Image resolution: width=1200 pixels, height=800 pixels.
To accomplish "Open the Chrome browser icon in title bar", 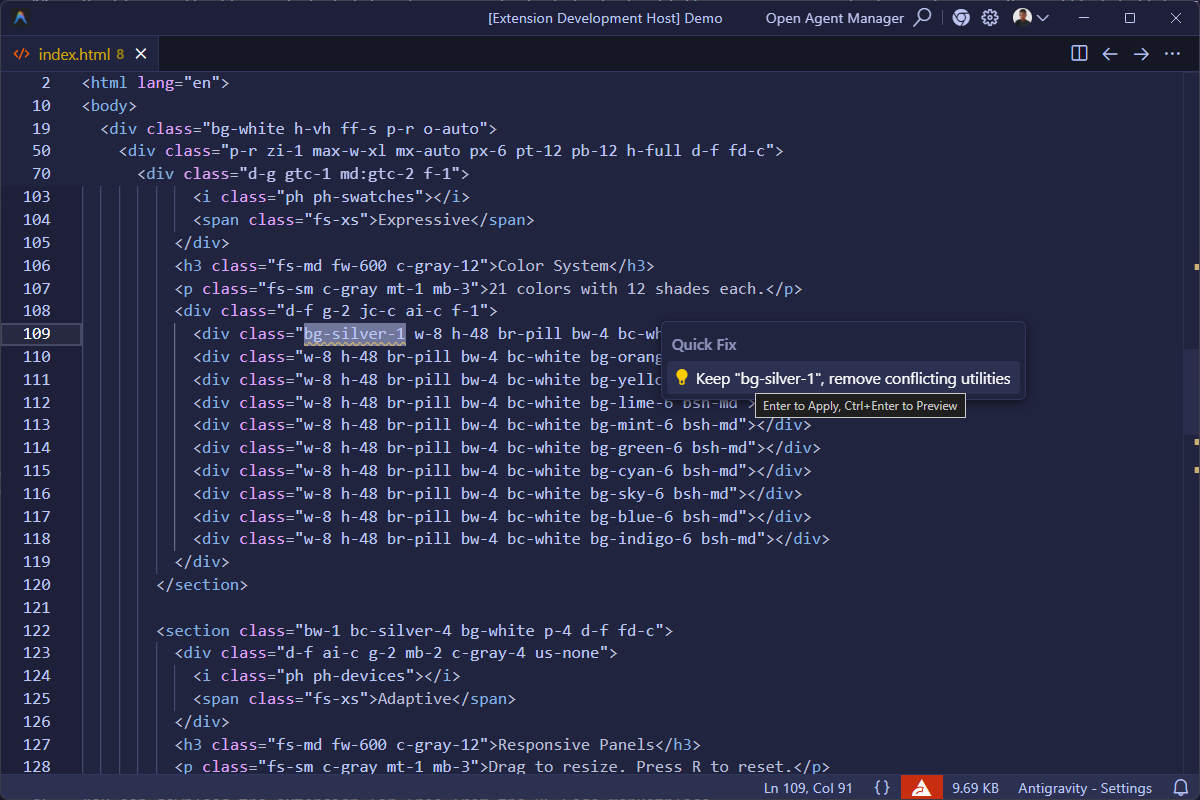I will point(961,18).
